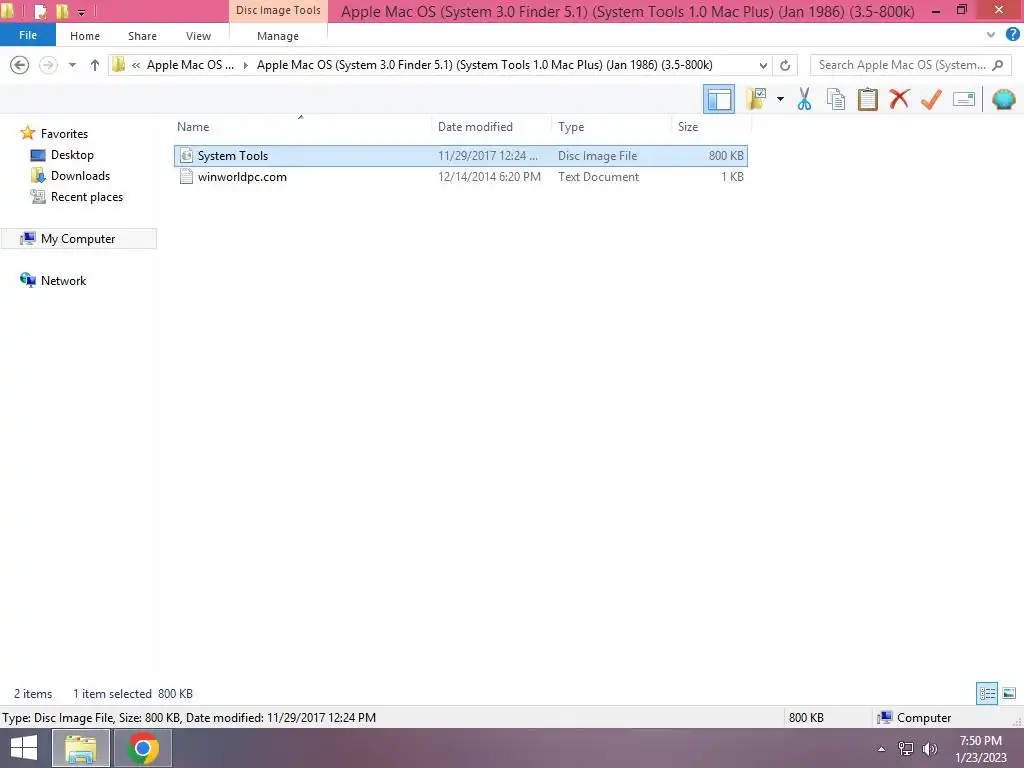Click the System Tools disc image file icon

[x=186, y=155]
